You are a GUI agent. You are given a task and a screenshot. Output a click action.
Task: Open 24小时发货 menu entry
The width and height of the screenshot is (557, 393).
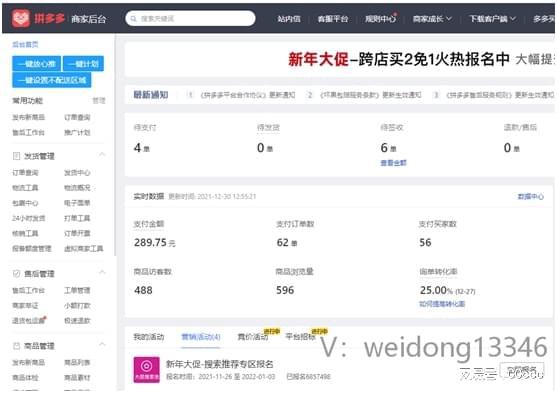(28, 218)
